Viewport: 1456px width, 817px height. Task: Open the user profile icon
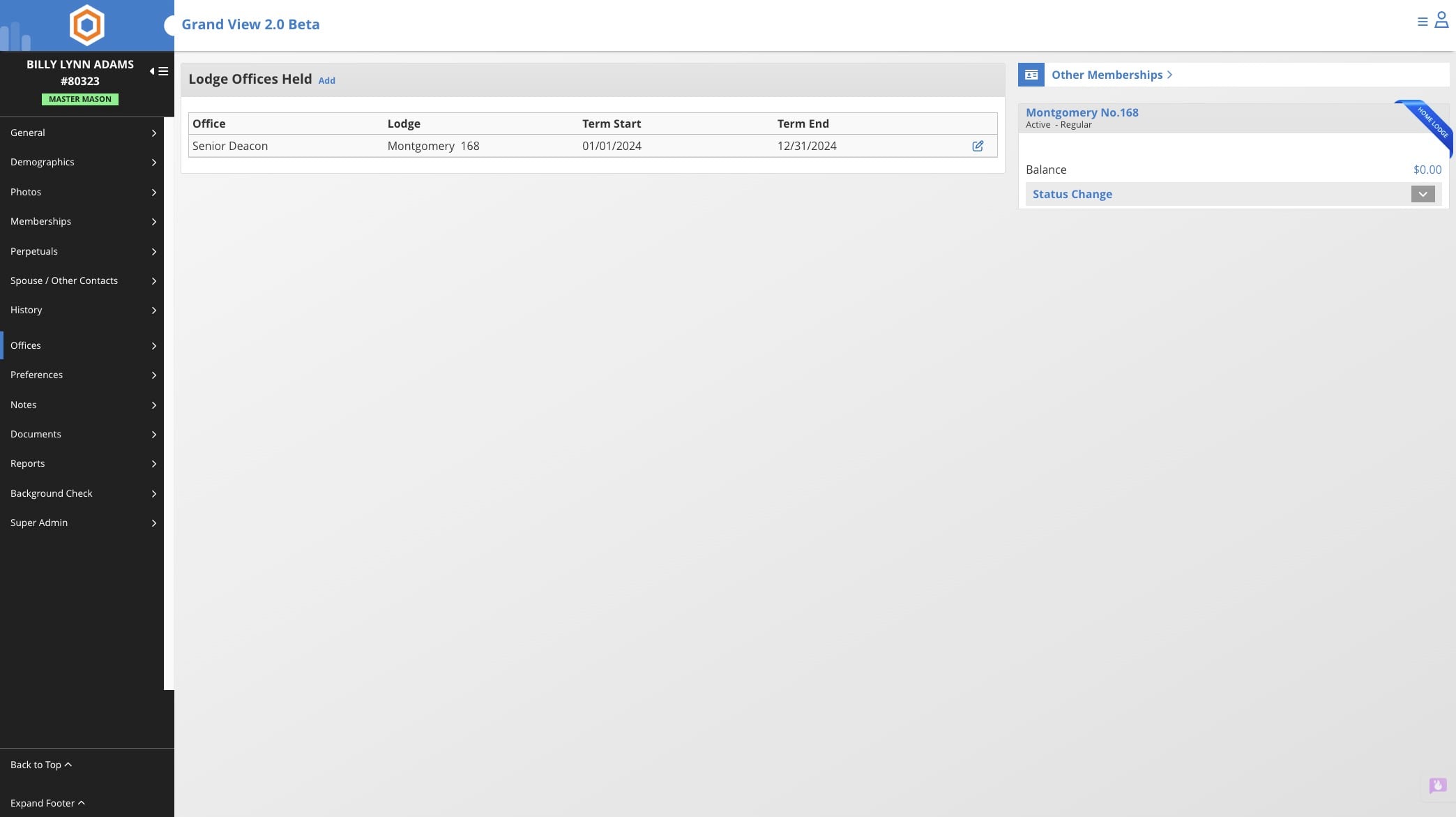[x=1441, y=20]
